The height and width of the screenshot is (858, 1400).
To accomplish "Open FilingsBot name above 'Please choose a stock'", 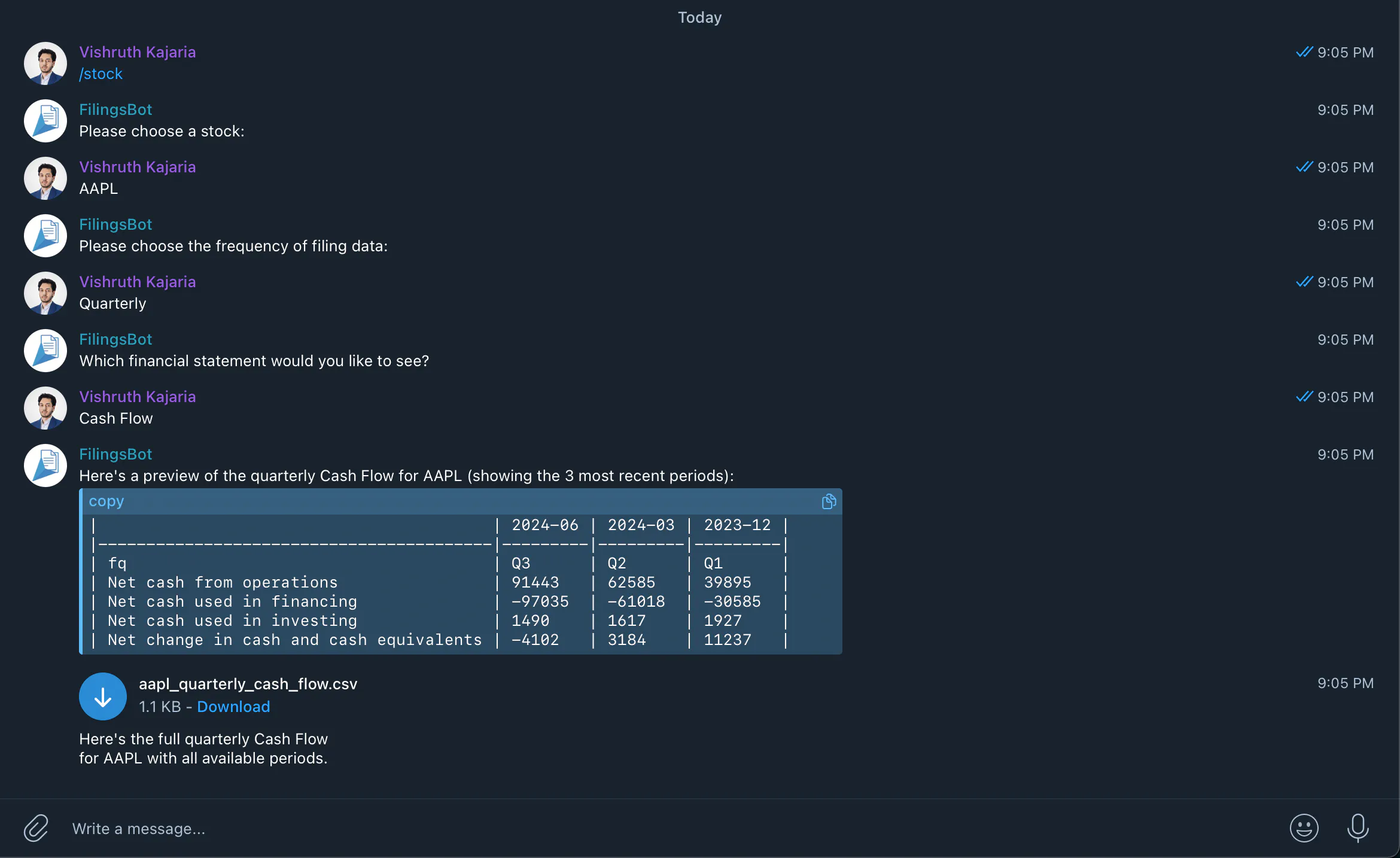I will pos(115,109).
